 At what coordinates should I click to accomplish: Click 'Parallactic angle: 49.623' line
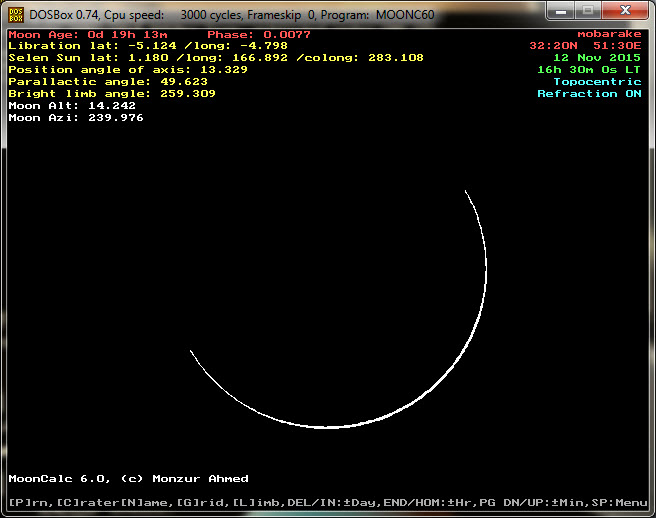[108, 82]
